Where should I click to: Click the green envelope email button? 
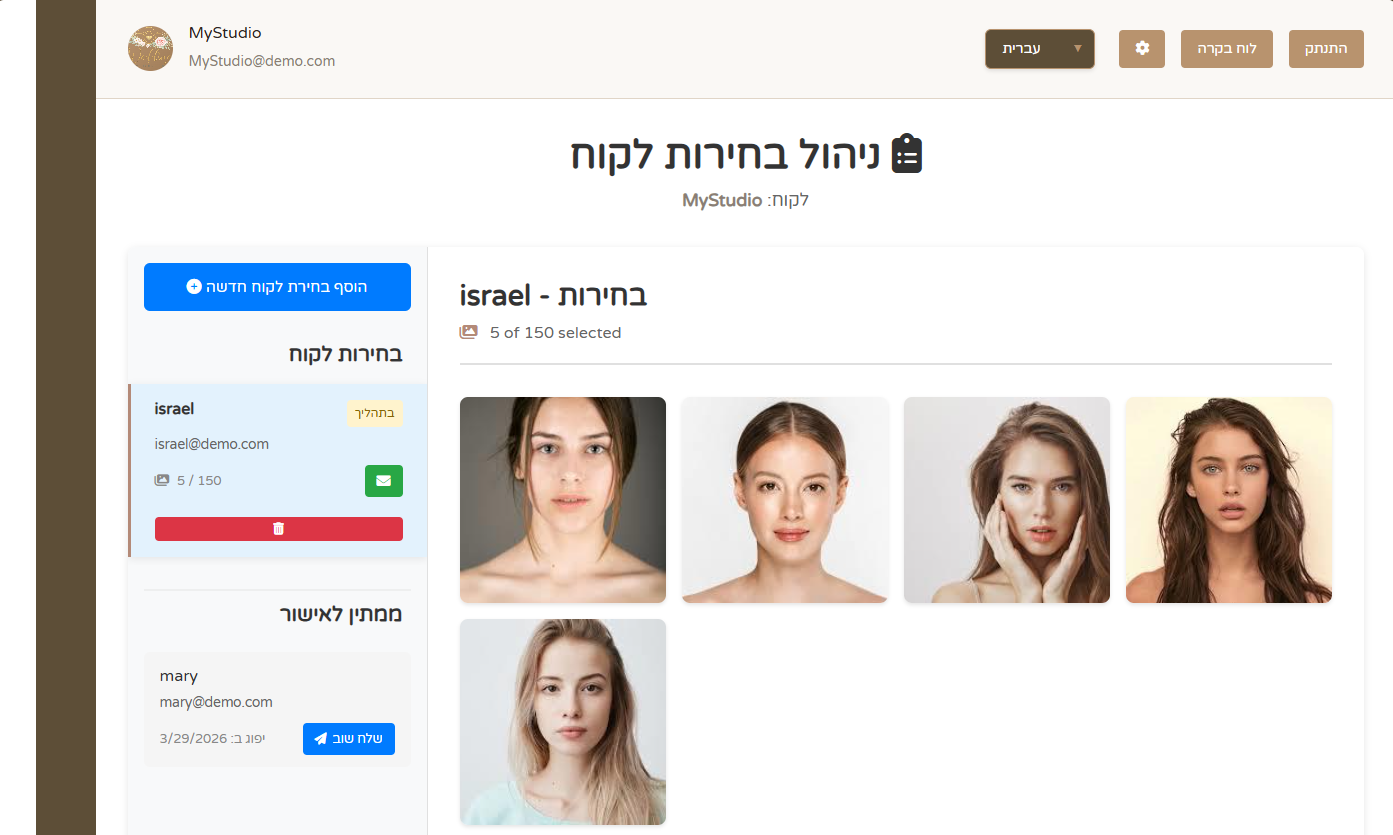click(x=384, y=480)
